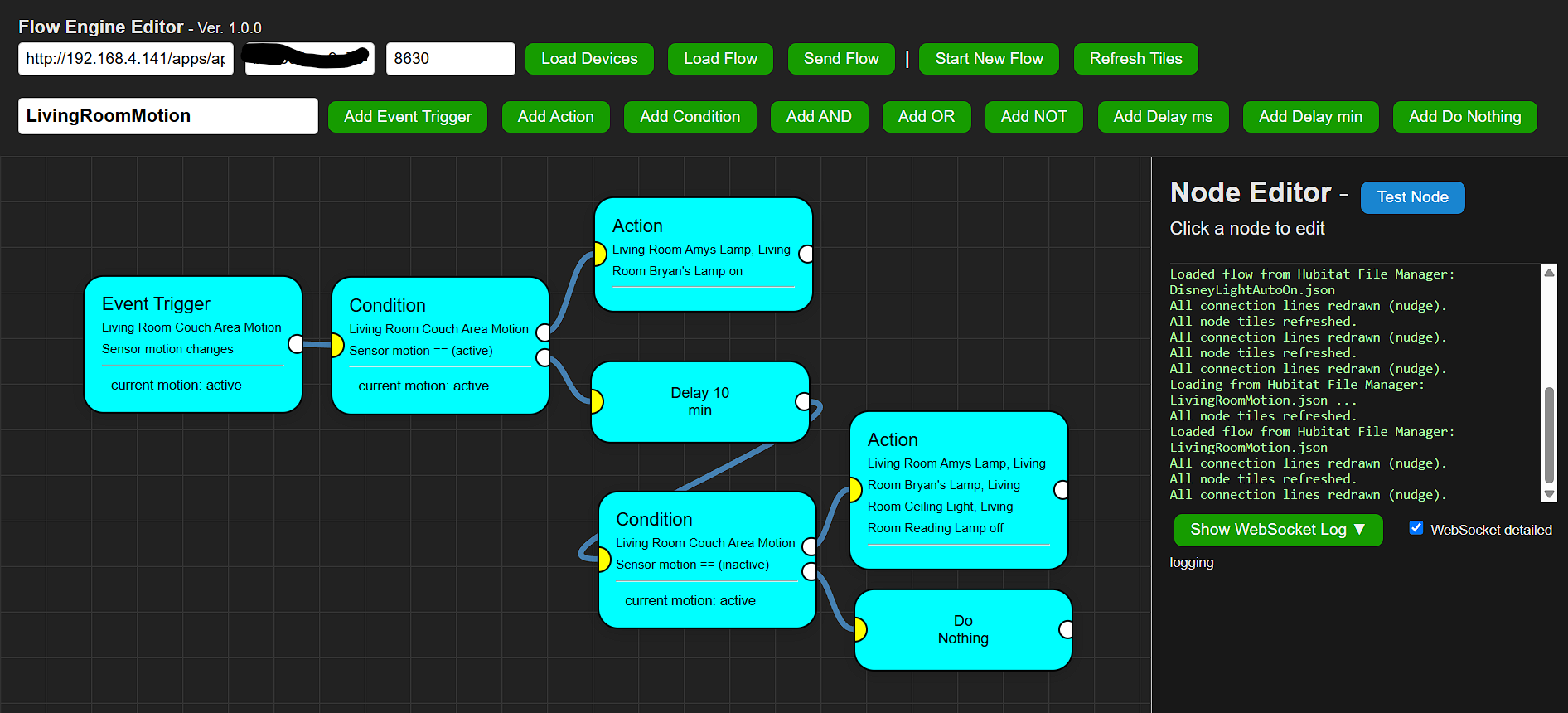Viewport: 1568px width, 713px height.
Task: Click the DisneyLightAutoOn.json log entry
Action: 1251,290
